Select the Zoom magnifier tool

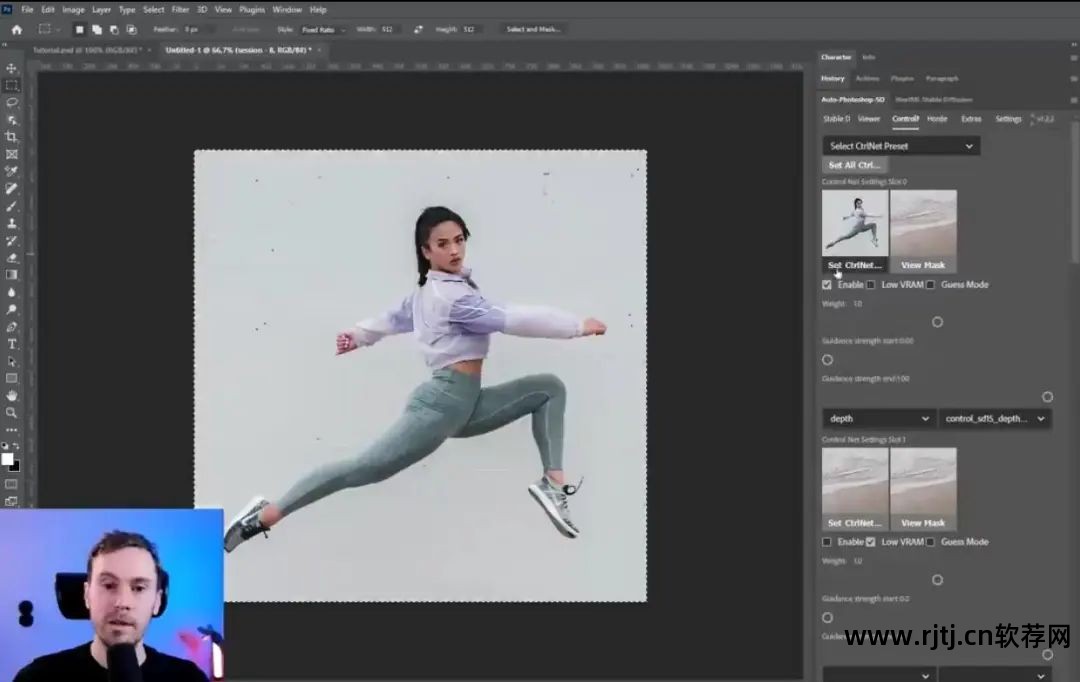point(12,412)
